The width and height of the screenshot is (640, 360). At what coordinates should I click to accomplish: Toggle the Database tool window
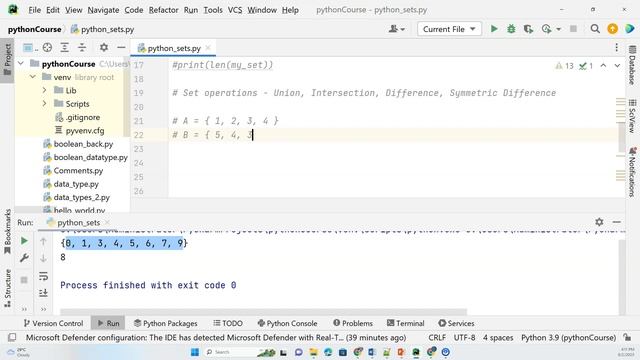(632, 65)
